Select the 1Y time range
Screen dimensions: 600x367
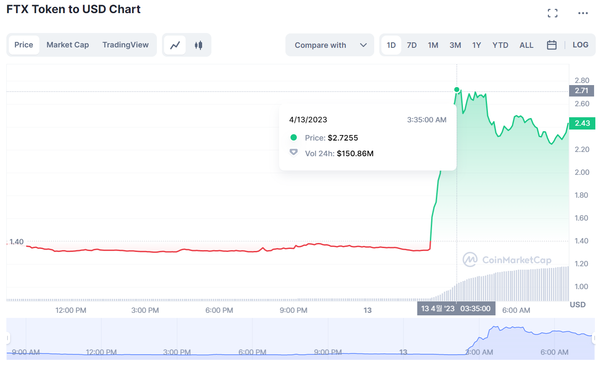pyautogui.click(x=476, y=45)
